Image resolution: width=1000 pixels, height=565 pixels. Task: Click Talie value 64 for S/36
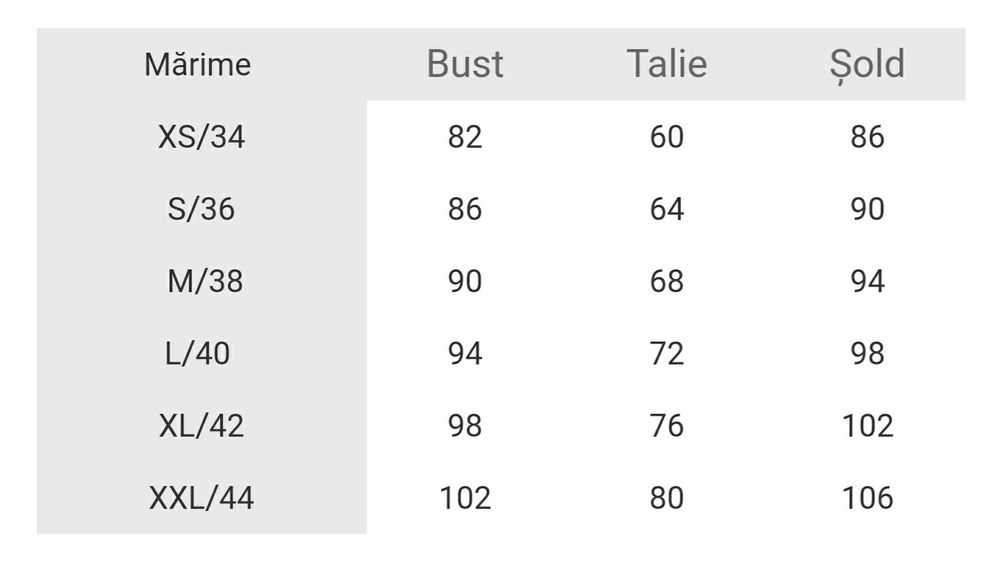[x=666, y=209]
